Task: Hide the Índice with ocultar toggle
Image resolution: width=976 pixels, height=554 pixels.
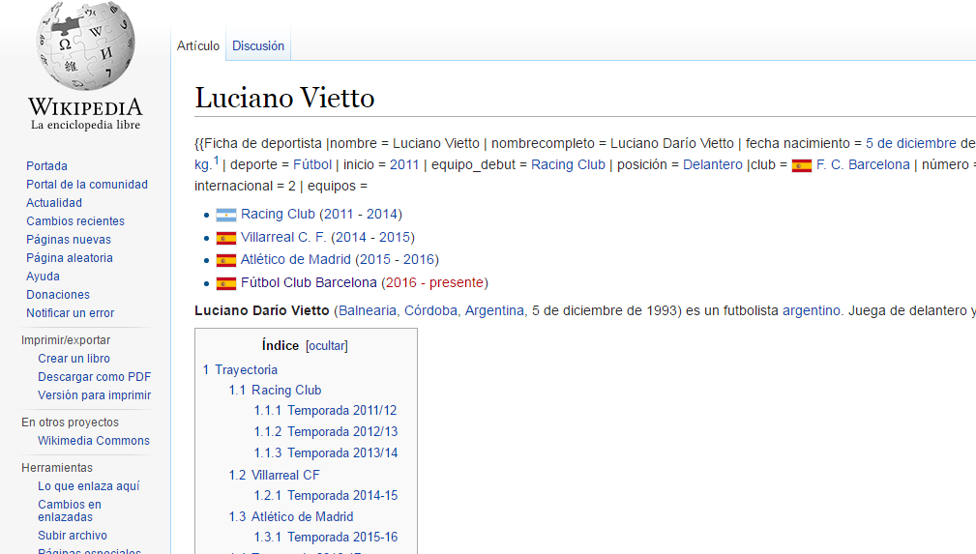Action: click(327, 345)
